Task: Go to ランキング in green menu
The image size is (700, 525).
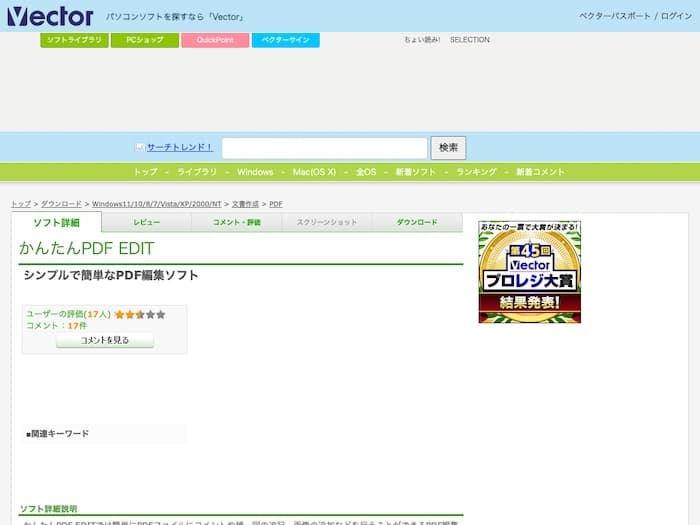Action: 476,172
